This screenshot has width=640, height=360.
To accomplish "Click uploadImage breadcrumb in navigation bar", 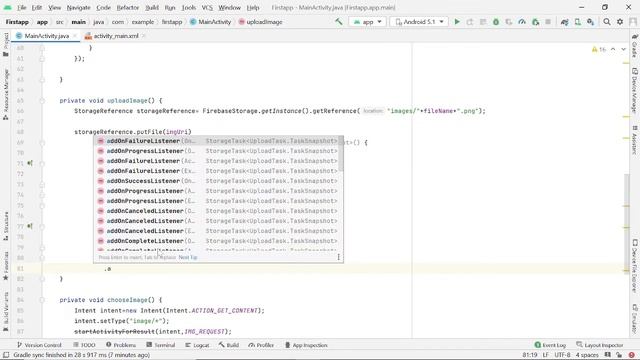I will tap(260, 22).
